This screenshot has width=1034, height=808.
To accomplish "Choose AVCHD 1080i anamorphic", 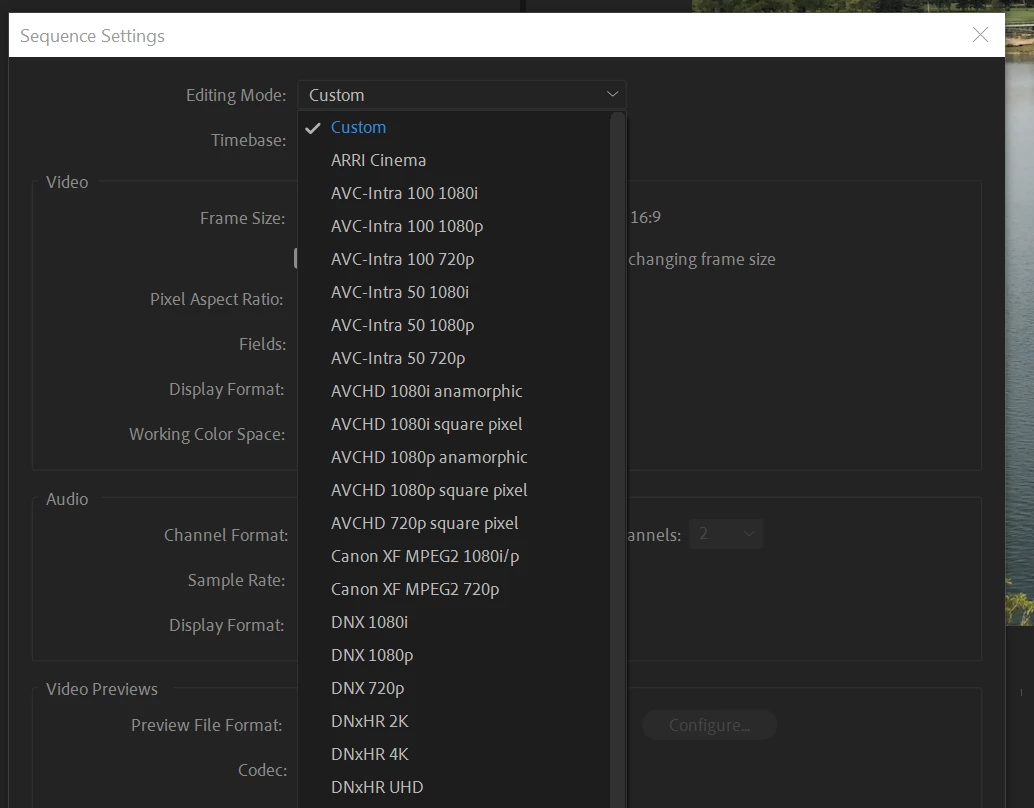I will 454,391.
